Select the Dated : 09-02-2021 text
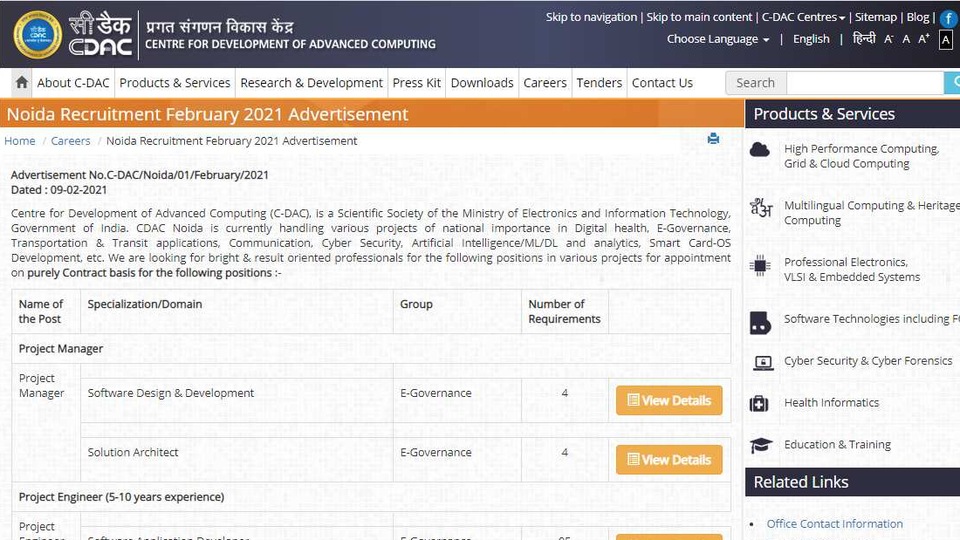This screenshot has height=540, width=960. point(59,190)
